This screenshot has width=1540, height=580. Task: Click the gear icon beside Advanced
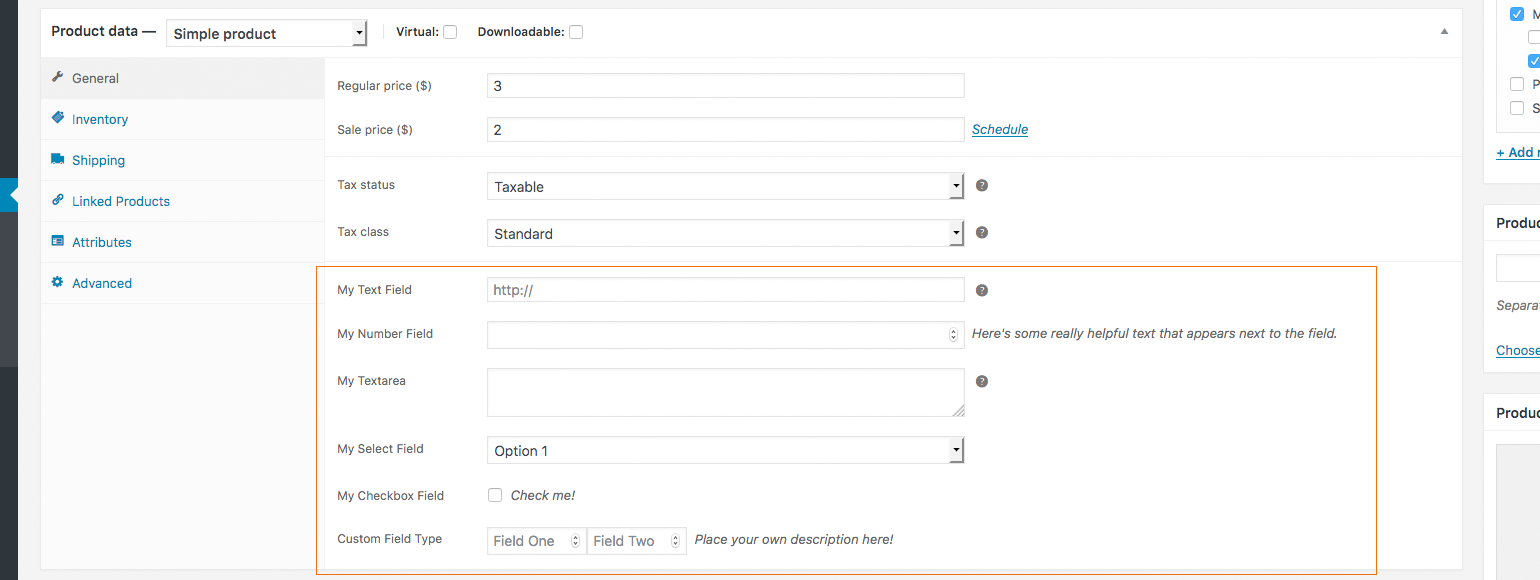point(58,283)
